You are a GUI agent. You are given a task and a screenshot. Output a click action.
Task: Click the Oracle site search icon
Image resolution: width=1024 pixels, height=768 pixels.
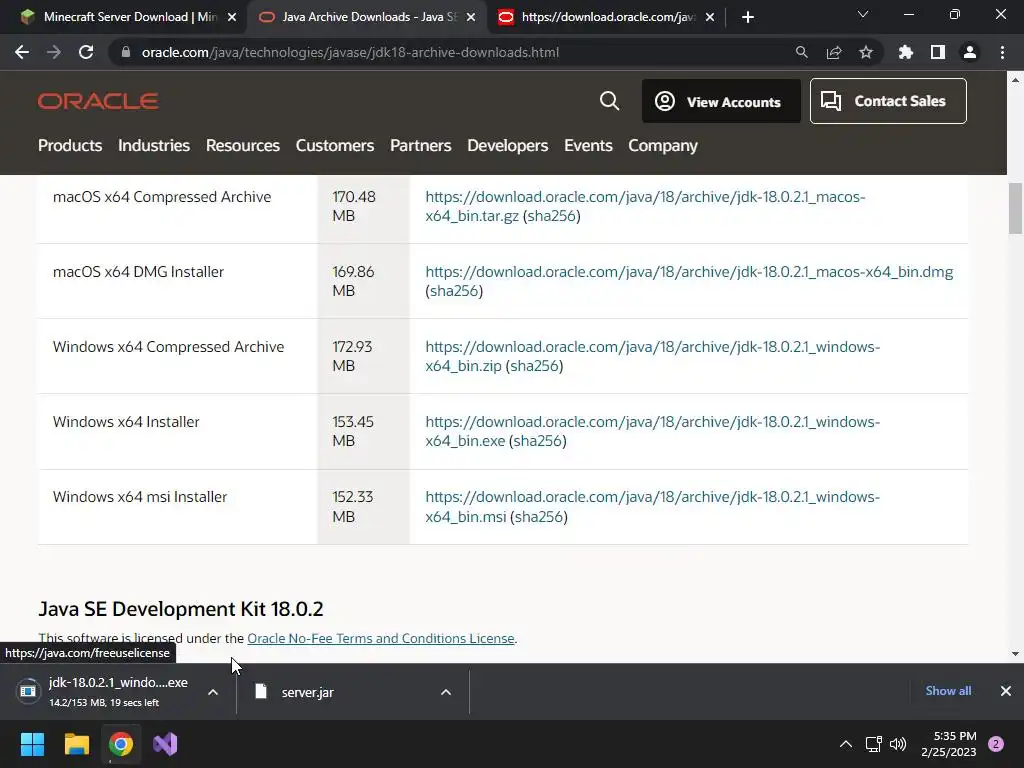point(609,101)
